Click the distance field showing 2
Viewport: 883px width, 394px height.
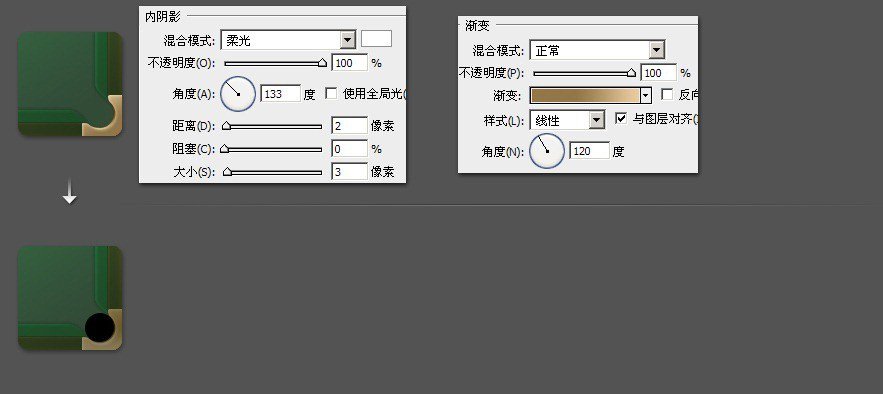click(x=350, y=126)
